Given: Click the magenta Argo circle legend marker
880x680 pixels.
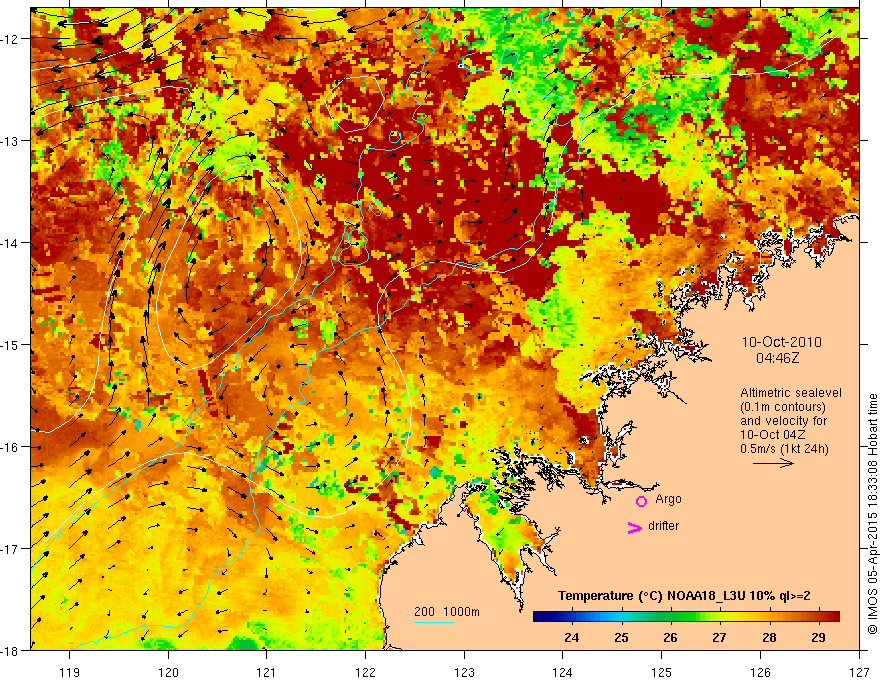Looking at the screenshot, I should pyautogui.click(x=641, y=501).
